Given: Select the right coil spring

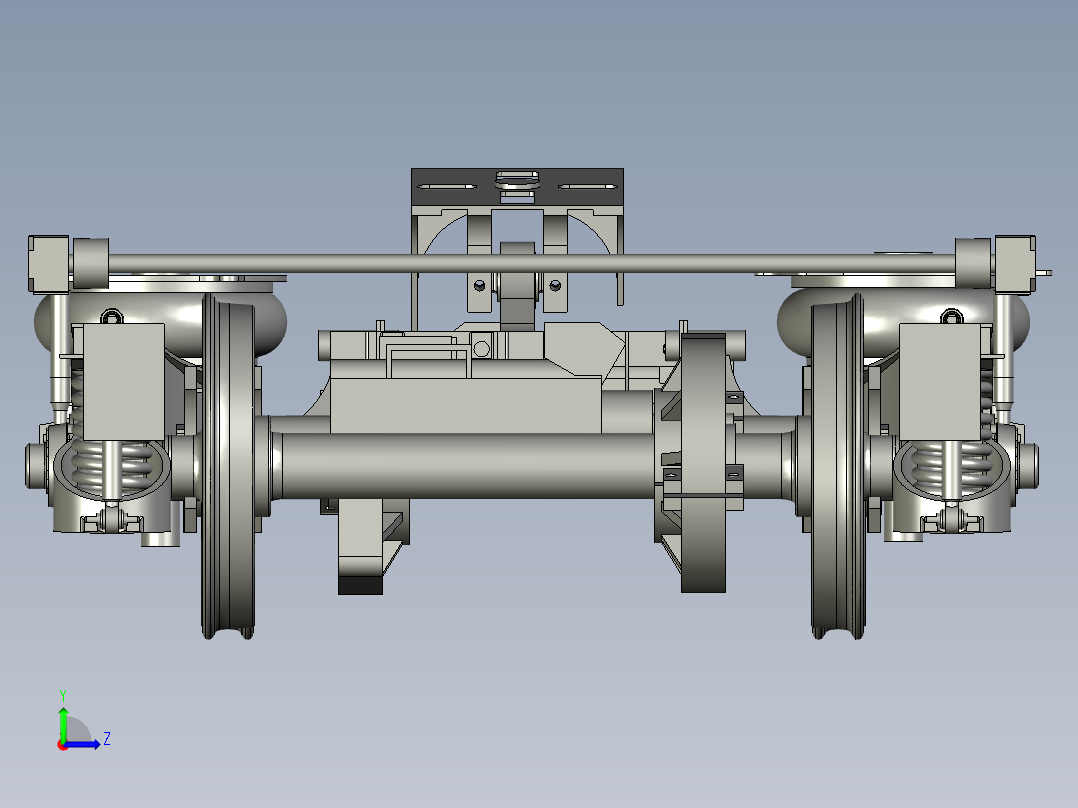Looking at the screenshot, I should click(x=952, y=466).
